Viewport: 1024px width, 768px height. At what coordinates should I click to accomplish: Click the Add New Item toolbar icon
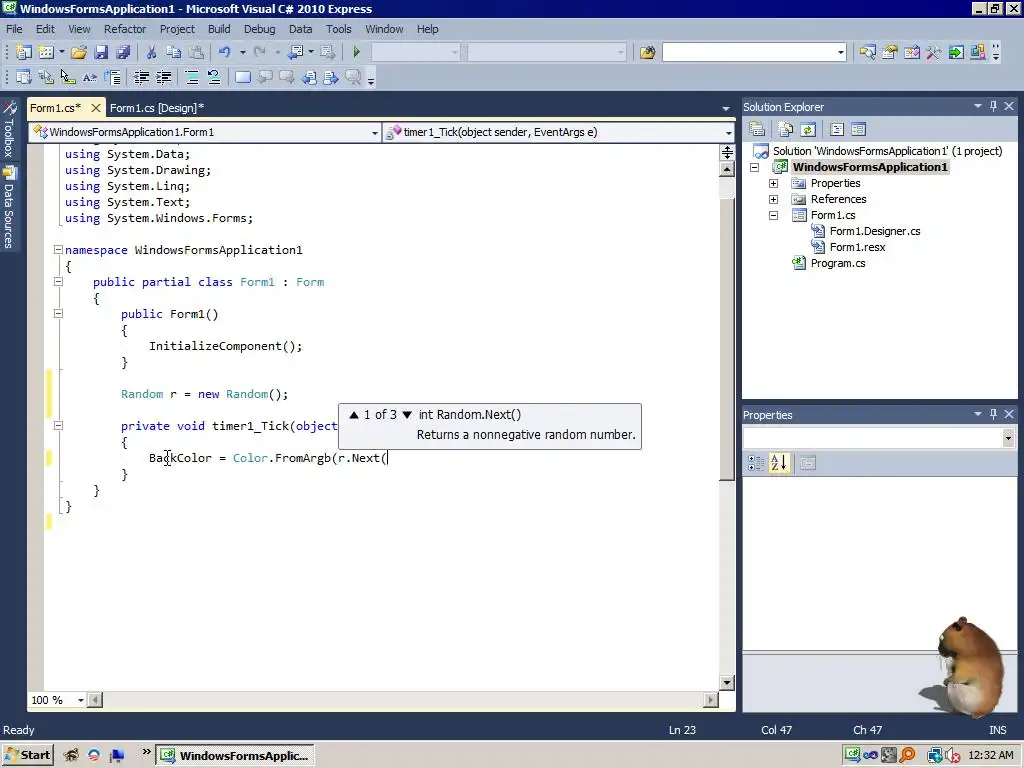click(x=46, y=52)
